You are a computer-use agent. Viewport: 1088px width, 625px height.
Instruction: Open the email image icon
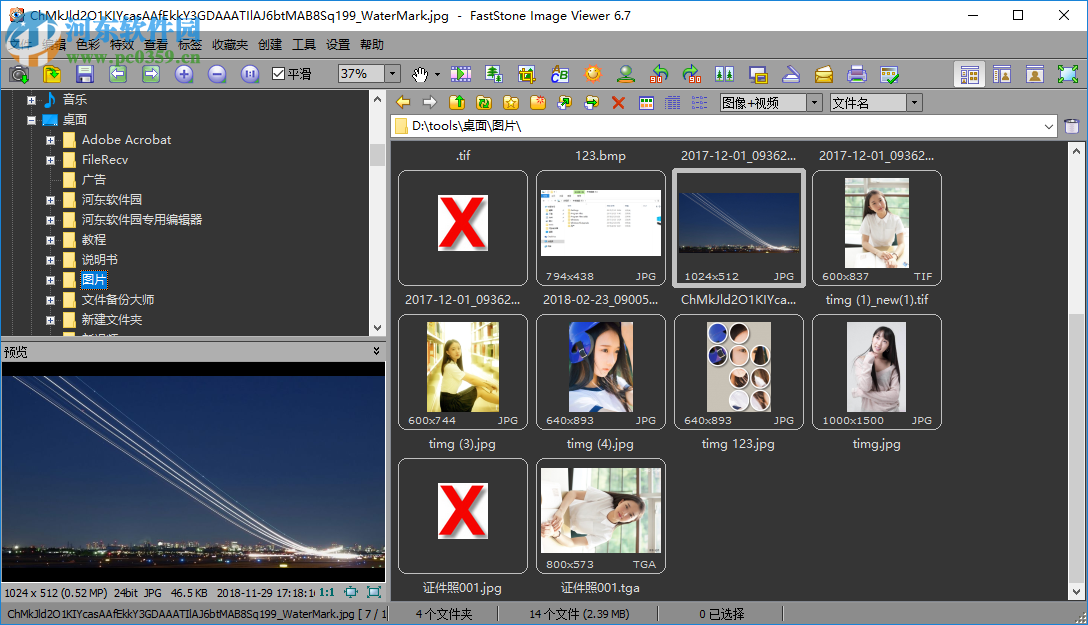coord(822,73)
